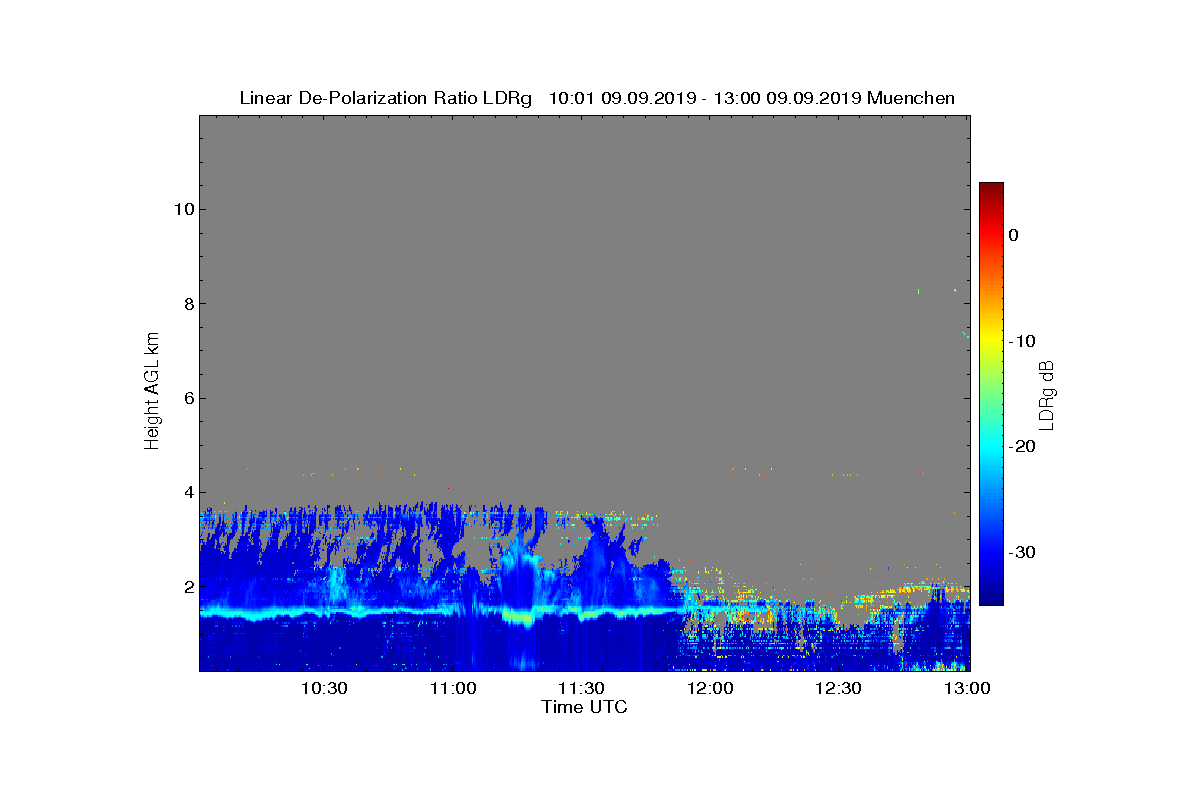Click the 10:30 time tick label

point(325,688)
